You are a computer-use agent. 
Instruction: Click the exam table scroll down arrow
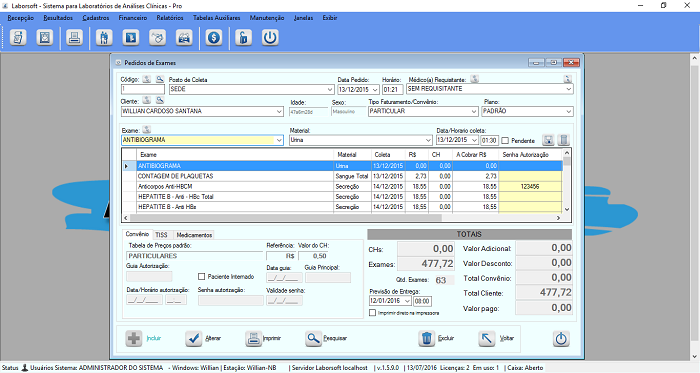point(567,209)
